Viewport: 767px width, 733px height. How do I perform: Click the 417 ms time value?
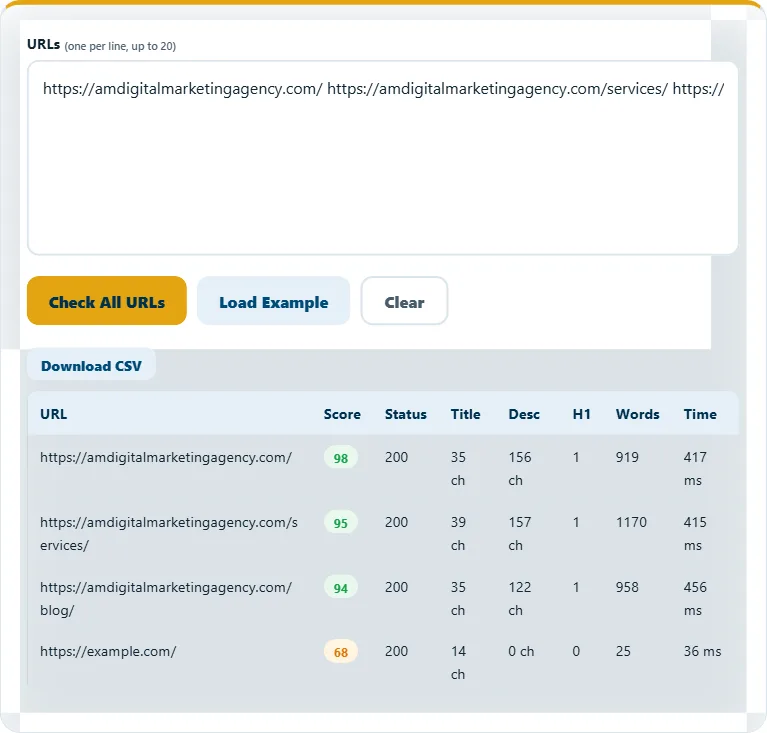[695, 469]
